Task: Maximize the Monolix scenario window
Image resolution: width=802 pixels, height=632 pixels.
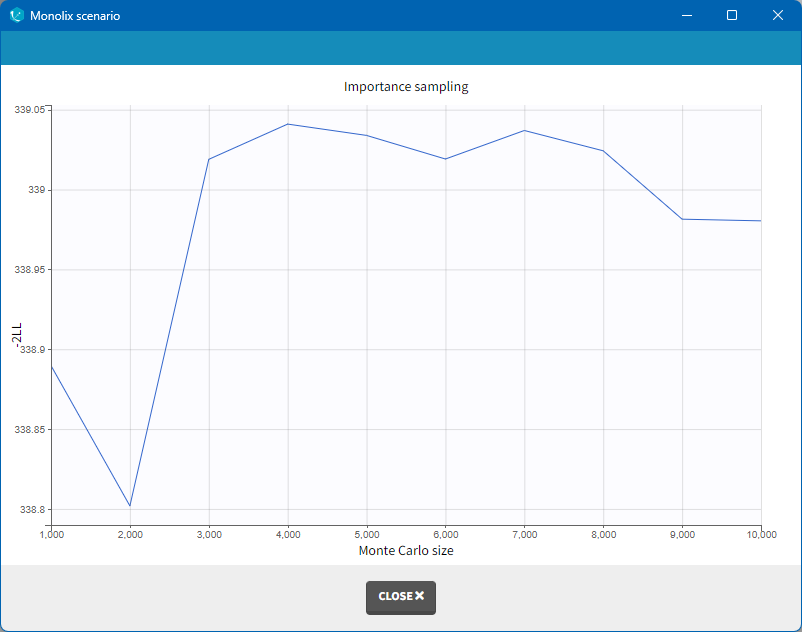Action: tap(732, 16)
